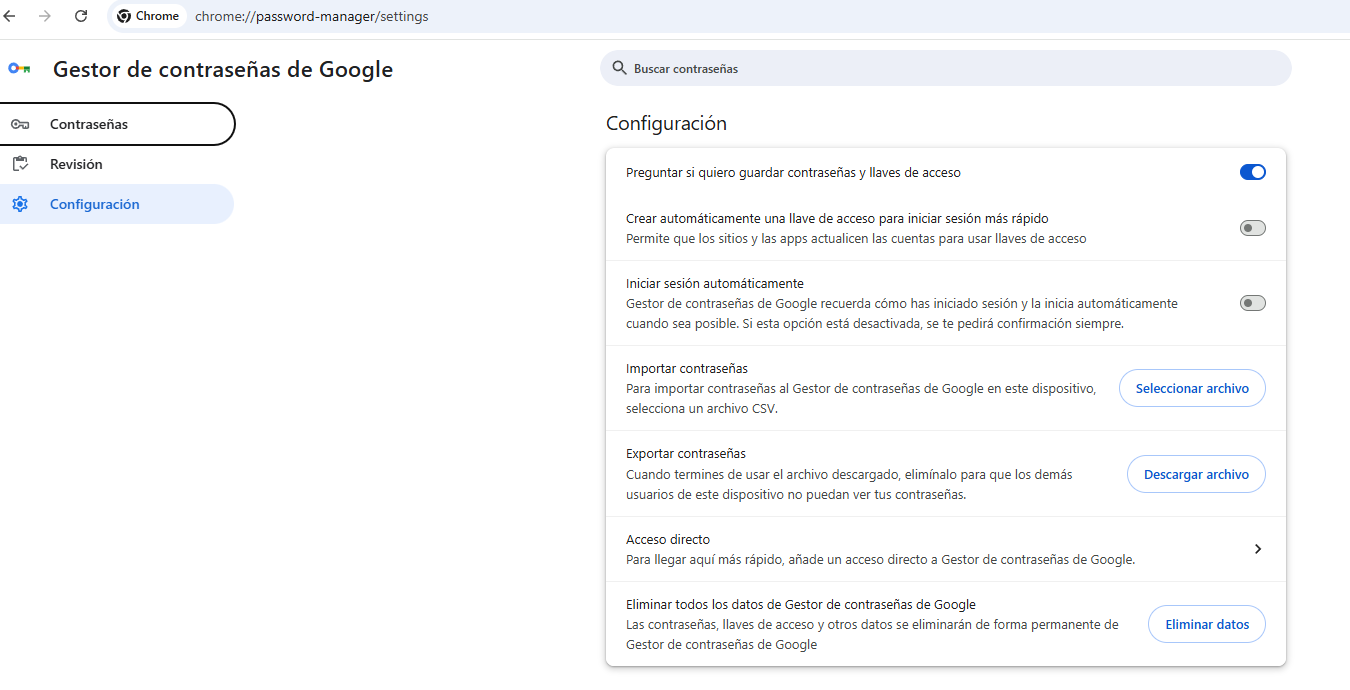Click the Crear automáticamente una llave text

(837, 218)
